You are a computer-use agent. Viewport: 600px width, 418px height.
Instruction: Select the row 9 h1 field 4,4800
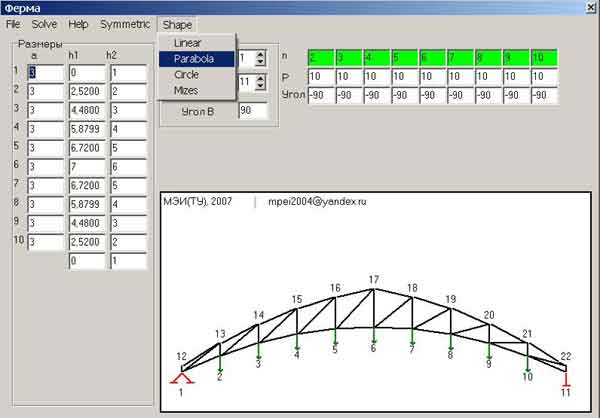pyautogui.click(x=87, y=223)
